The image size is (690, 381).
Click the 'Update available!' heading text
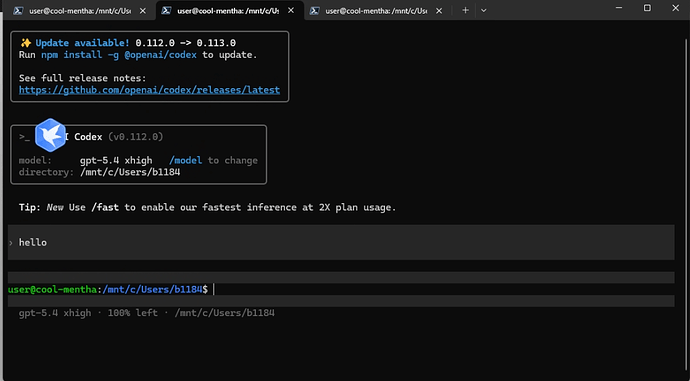[x=82, y=43]
